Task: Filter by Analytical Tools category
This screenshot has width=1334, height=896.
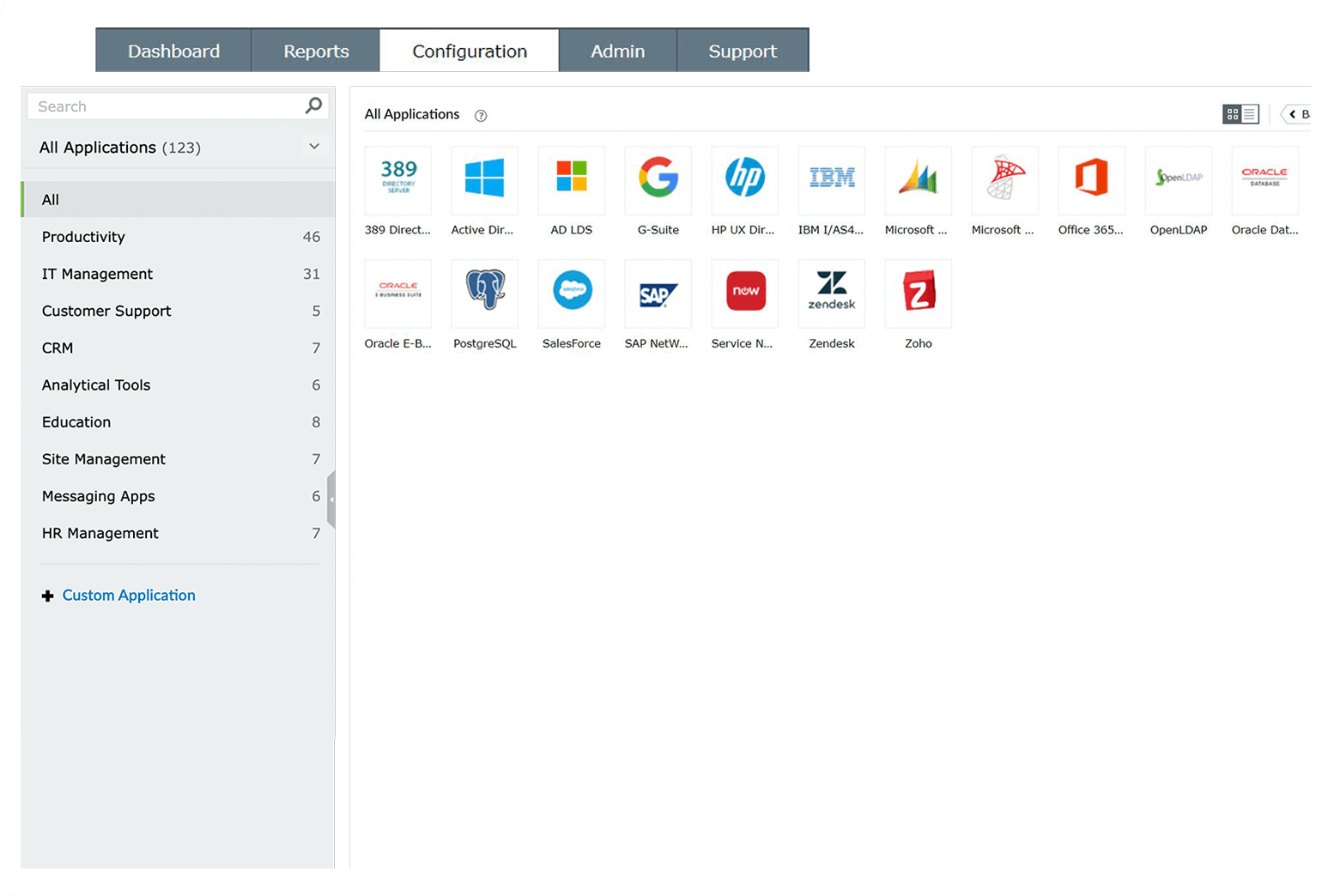Action: click(x=179, y=384)
